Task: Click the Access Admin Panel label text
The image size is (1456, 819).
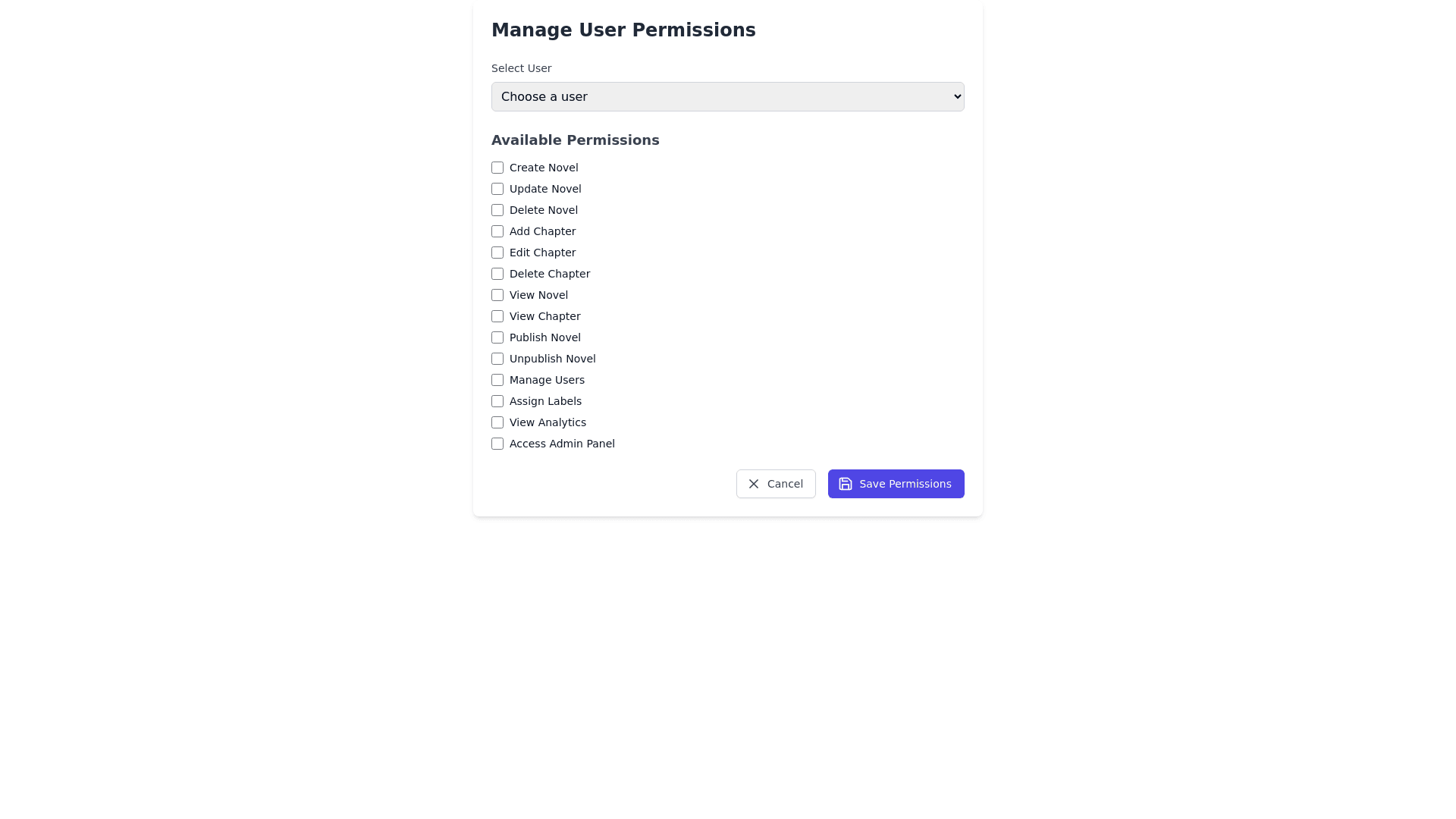Action: point(562,444)
